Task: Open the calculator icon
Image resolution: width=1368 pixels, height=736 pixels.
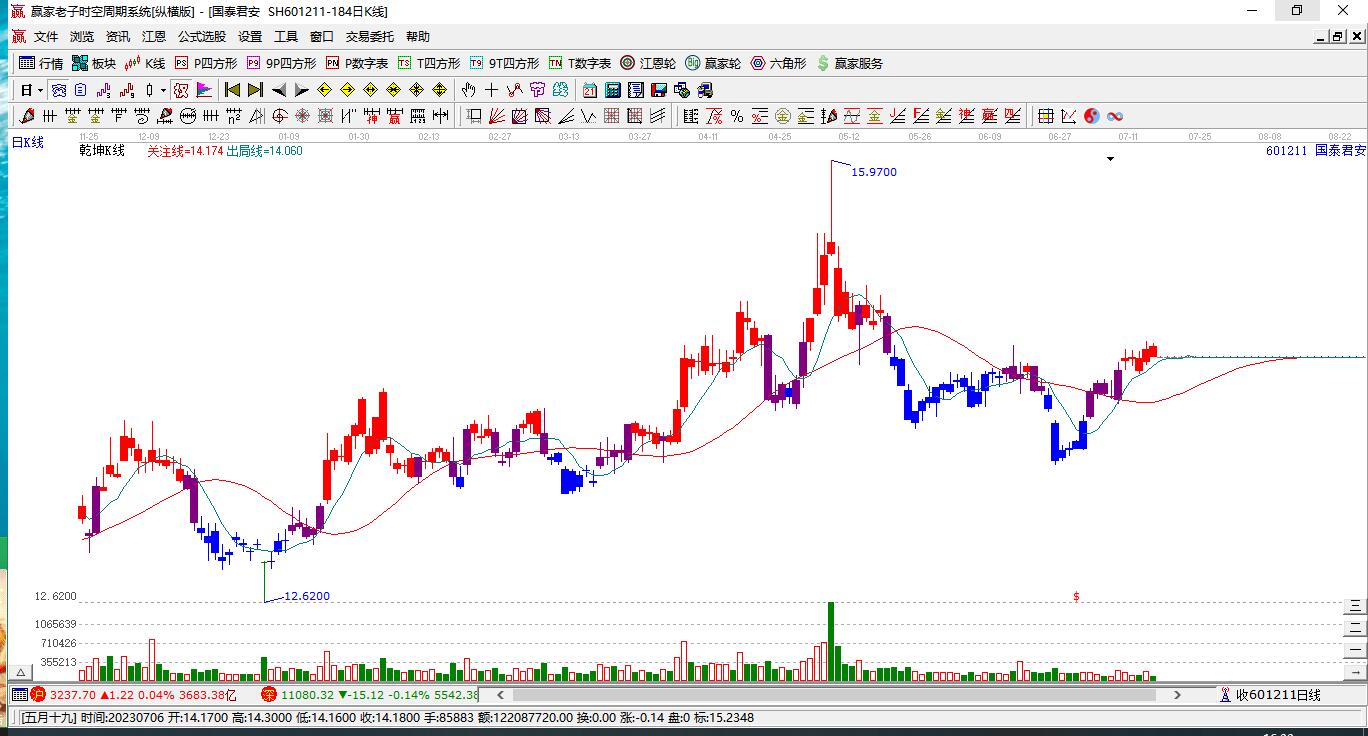Action: click(612, 90)
